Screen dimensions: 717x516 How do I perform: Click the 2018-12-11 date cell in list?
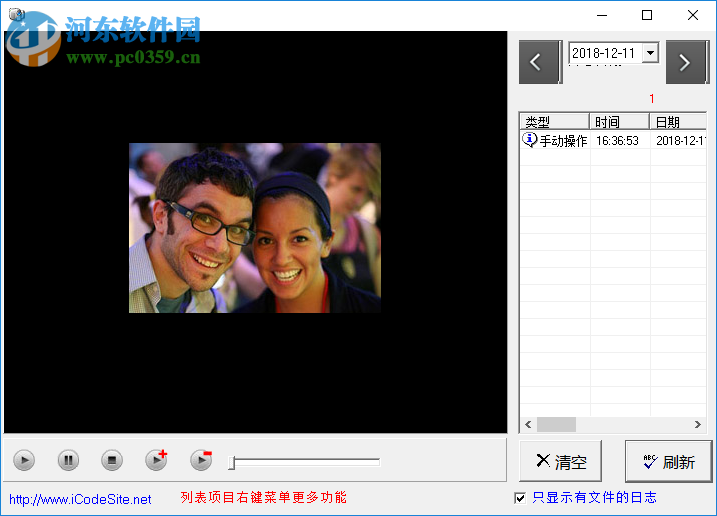(x=680, y=141)
